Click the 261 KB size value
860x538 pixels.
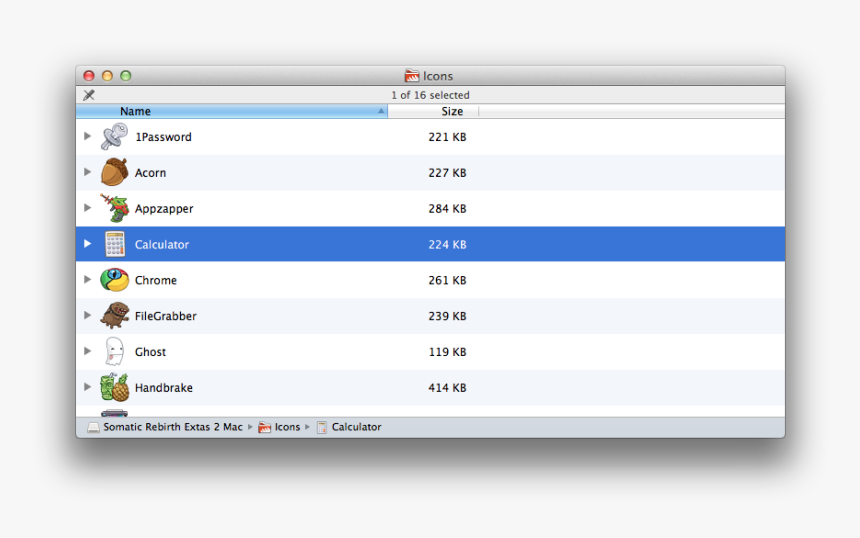447,280
